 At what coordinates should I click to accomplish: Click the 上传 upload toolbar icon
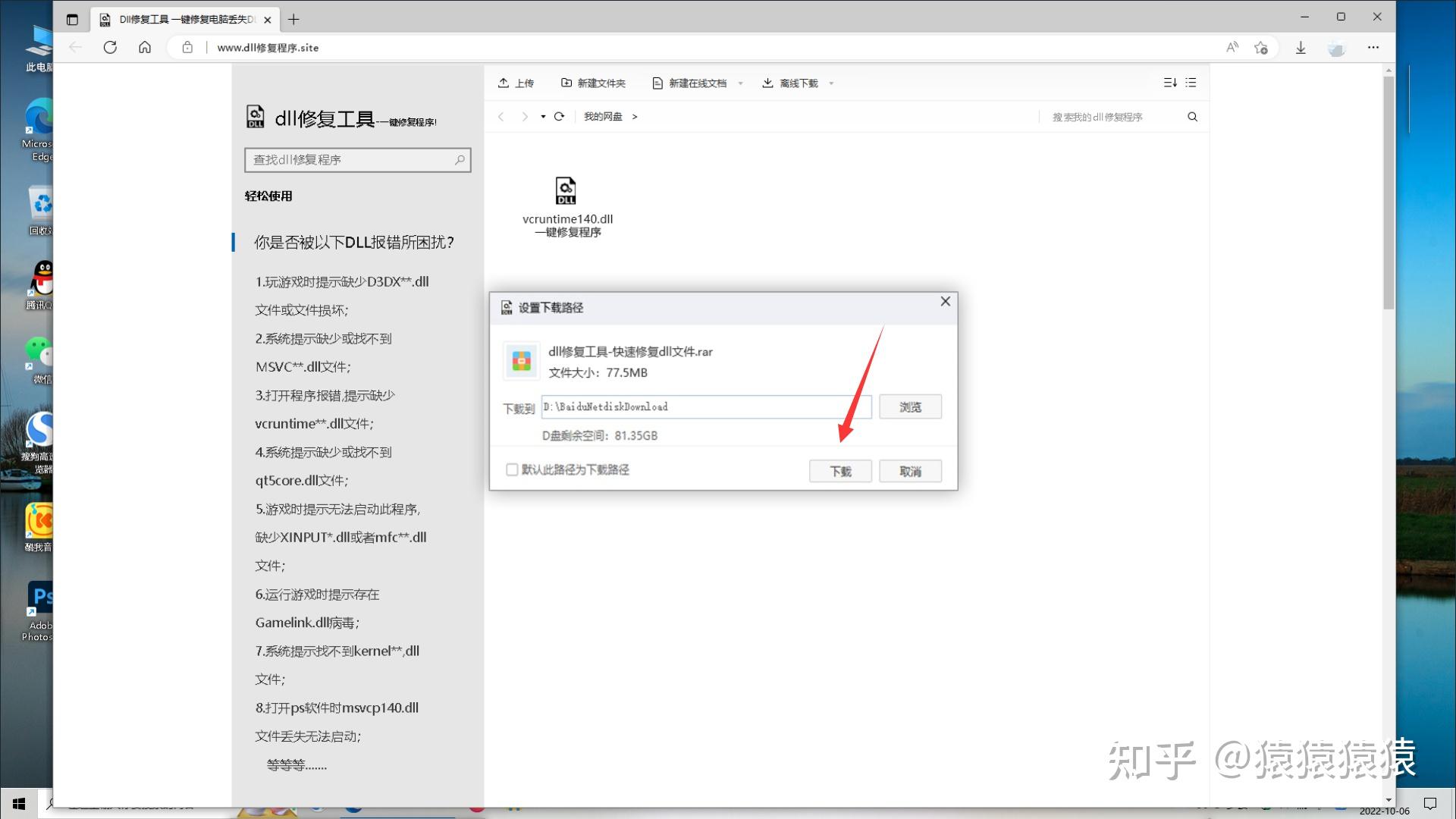[504, 83]
